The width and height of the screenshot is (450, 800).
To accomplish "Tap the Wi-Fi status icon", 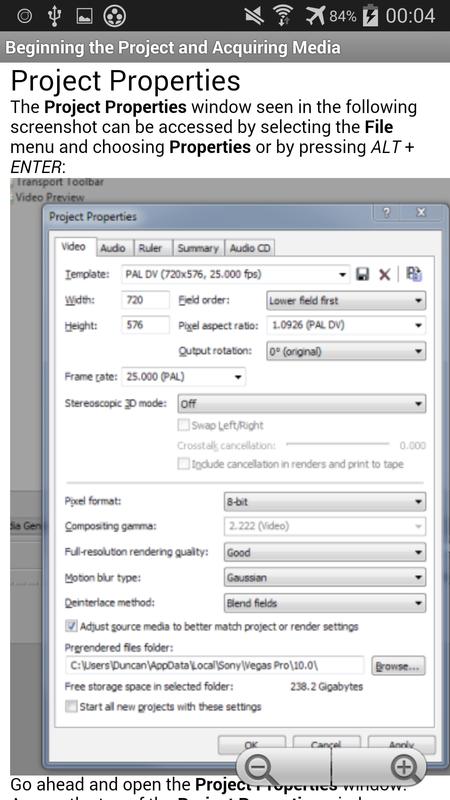I will pos(282,16).
